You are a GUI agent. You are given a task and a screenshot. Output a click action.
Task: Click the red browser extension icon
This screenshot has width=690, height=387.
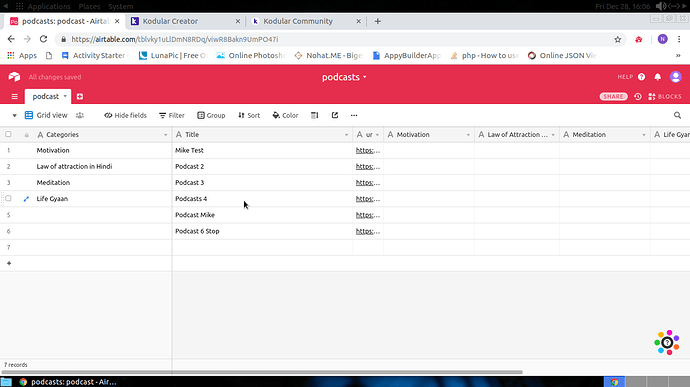point(639,39)
